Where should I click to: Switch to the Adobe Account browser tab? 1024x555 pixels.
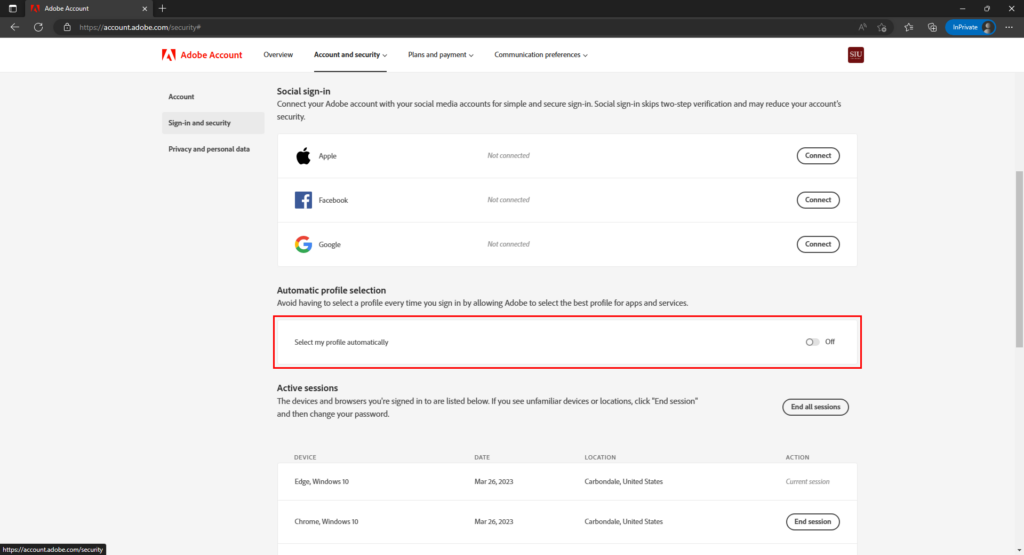coord(88,8)
